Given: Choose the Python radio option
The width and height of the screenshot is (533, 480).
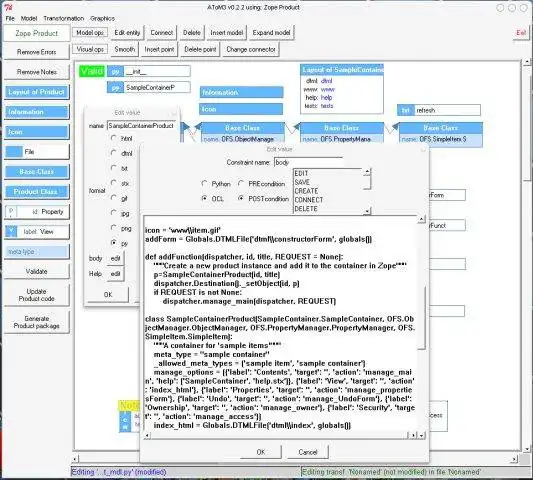Looking at the screenshot, I should tap(204, 184).
